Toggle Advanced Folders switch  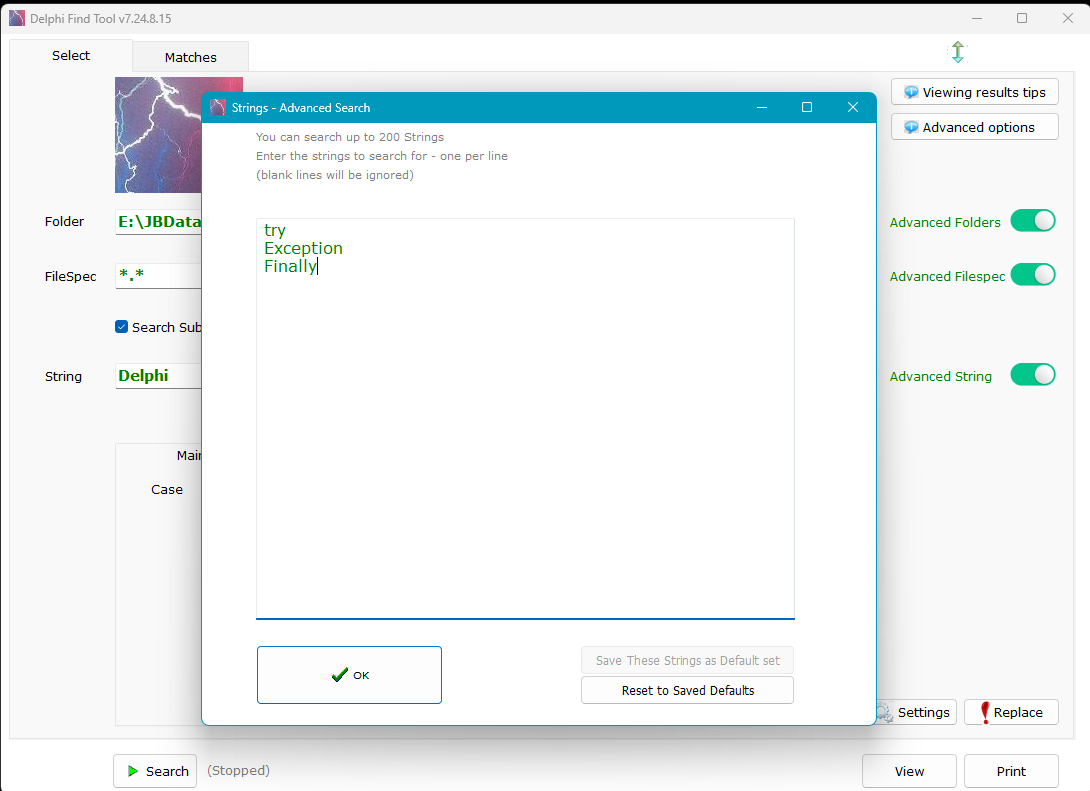(1032, 221)
